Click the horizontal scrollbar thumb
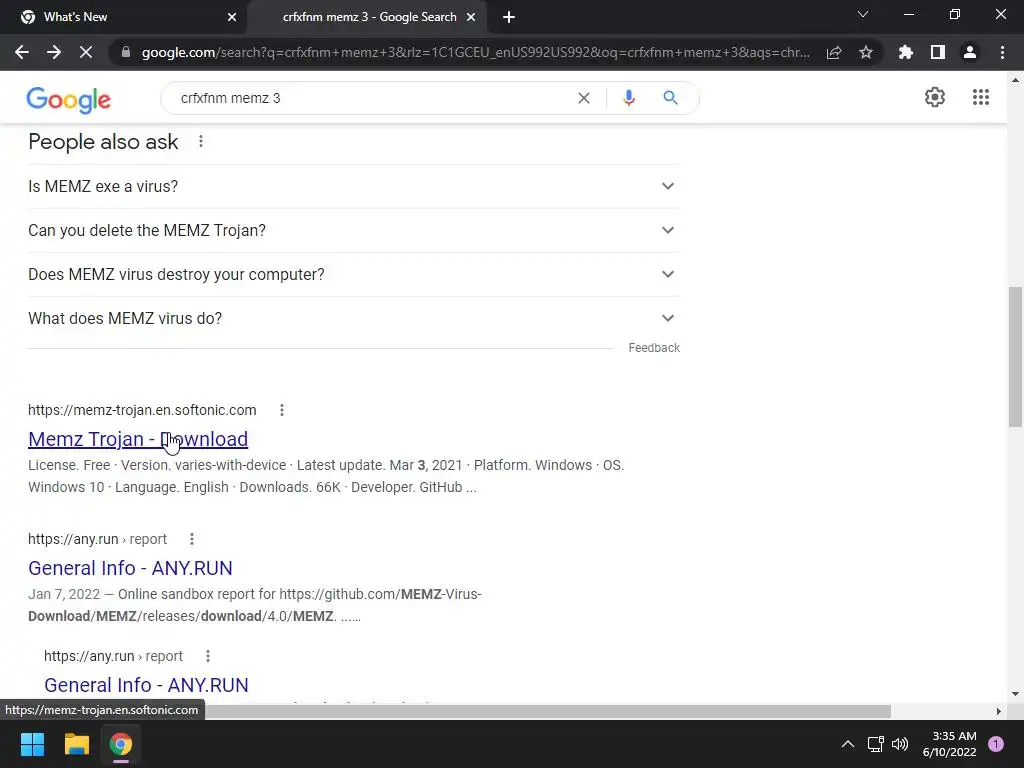This screenshot has height=768, width=1024. (549, 711)
